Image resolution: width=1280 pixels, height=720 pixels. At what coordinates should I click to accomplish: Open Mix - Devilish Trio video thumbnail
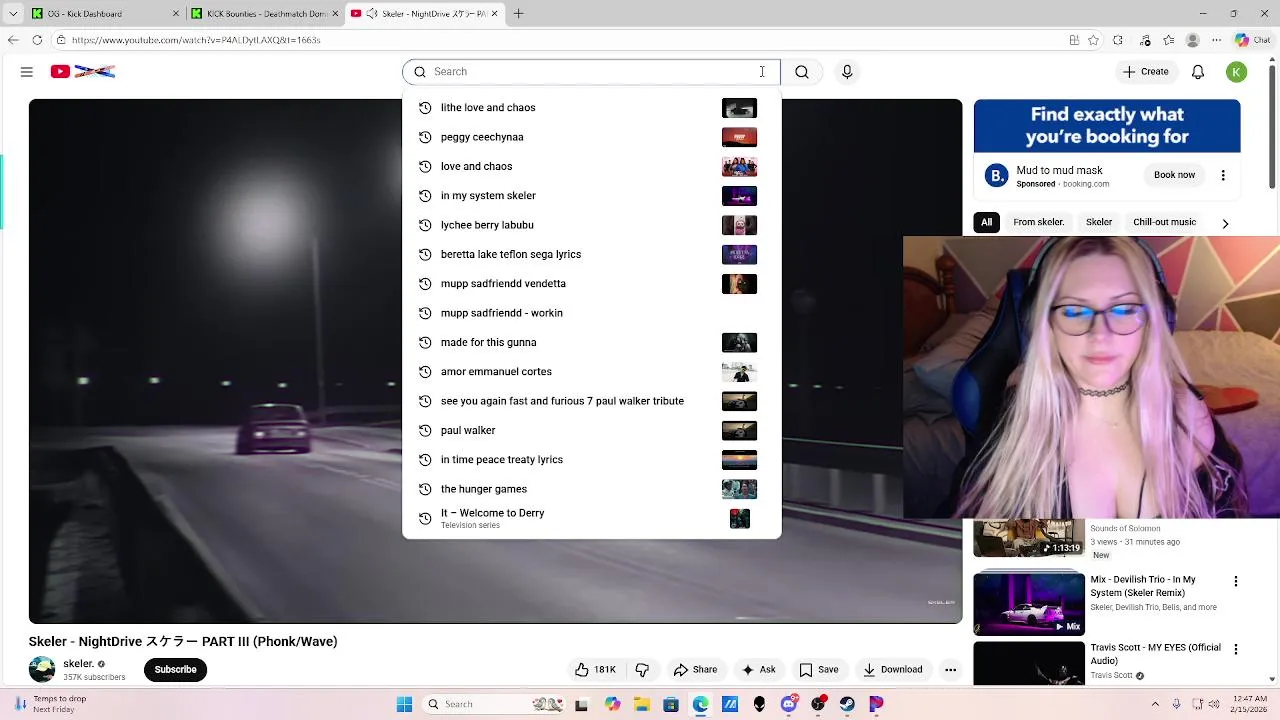point(1029,603)
